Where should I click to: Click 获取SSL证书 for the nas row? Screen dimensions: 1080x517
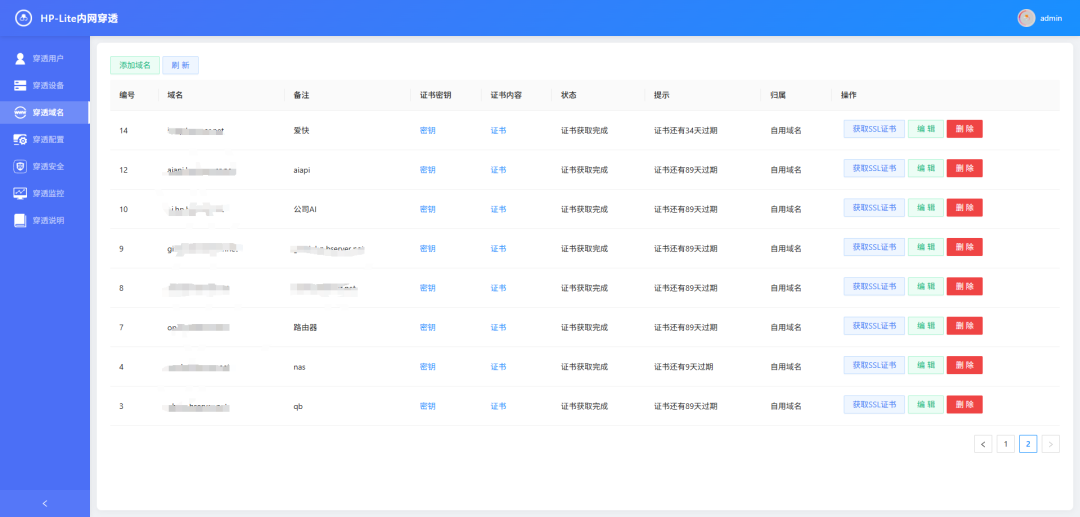[874, 365]
